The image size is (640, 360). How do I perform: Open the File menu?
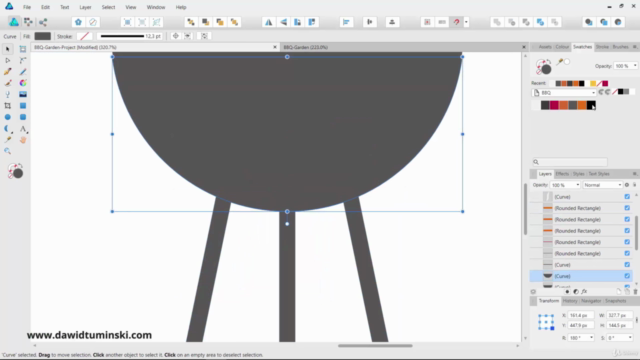[27, 7]
